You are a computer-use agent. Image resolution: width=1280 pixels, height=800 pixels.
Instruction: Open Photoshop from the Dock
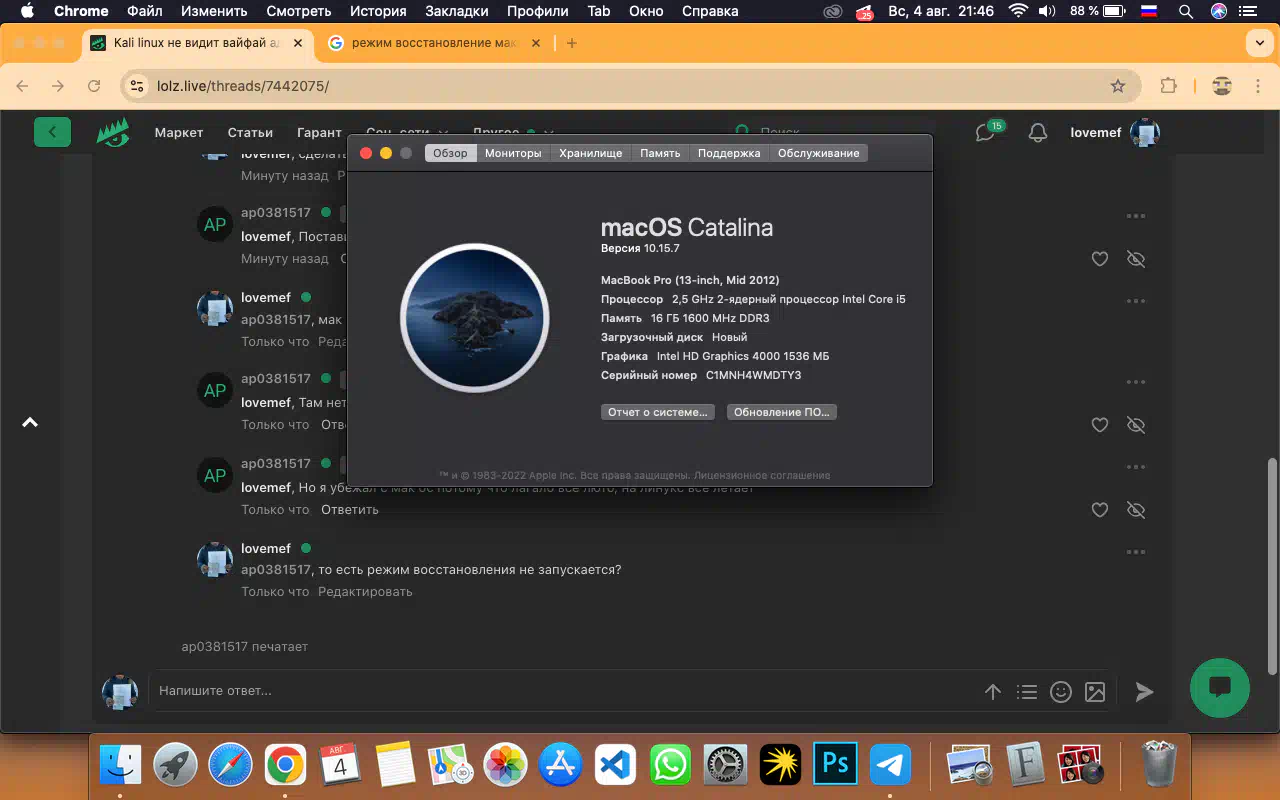(835, 765)
